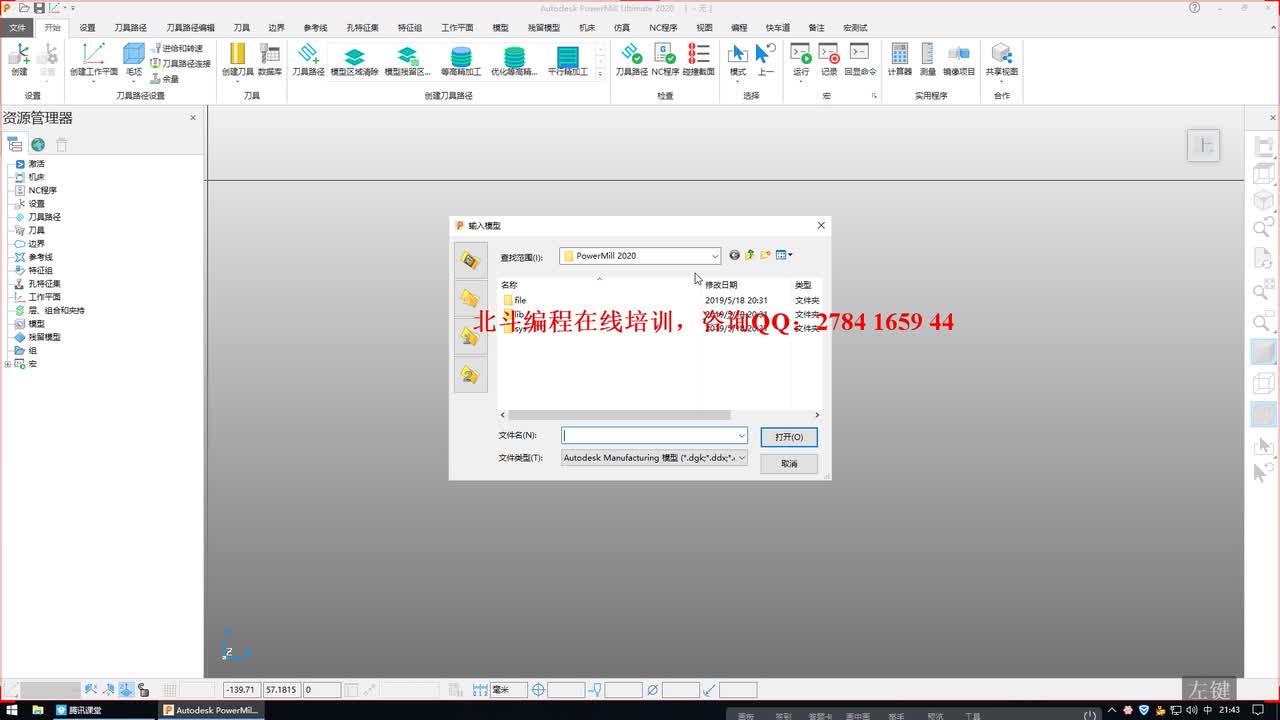1280x720 pixels.
Task: Select the 毛坯 block icon
Action: (x=133, y=59)
